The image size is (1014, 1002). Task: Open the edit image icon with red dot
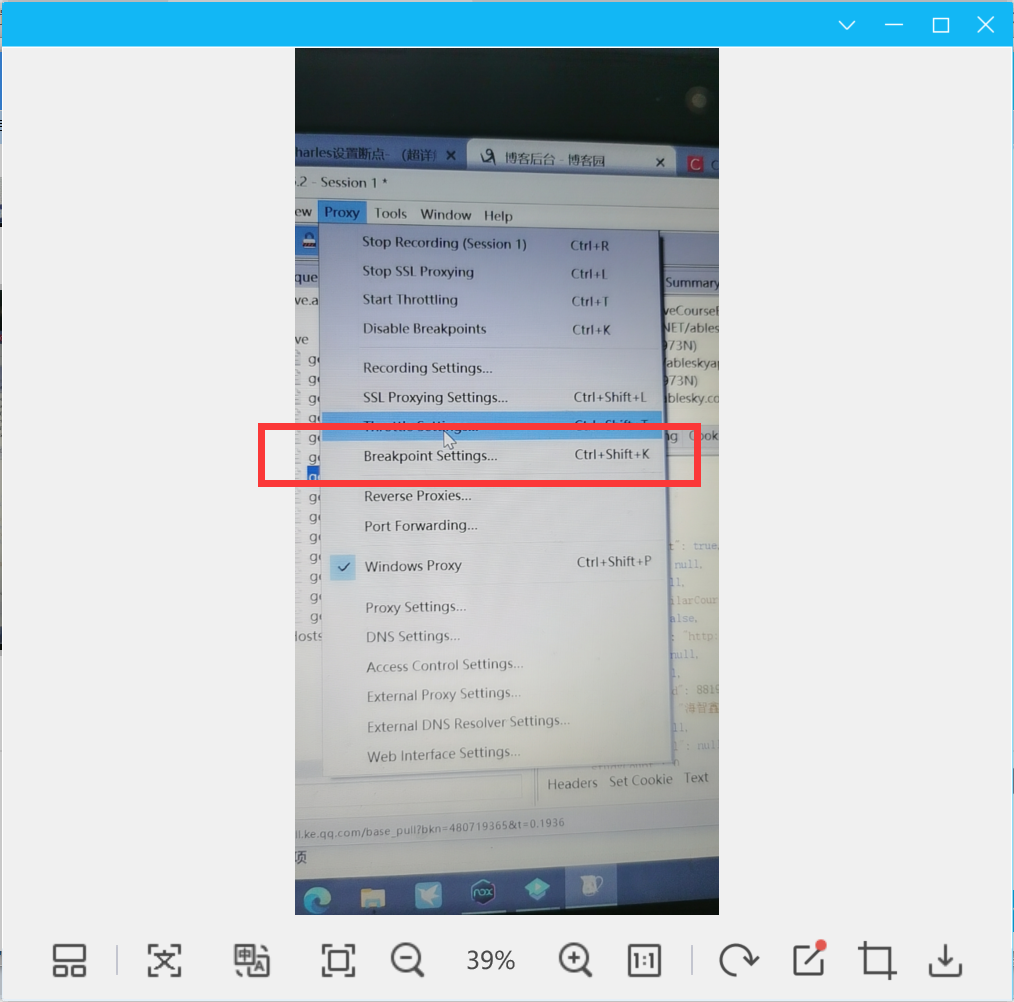(810, 959)
